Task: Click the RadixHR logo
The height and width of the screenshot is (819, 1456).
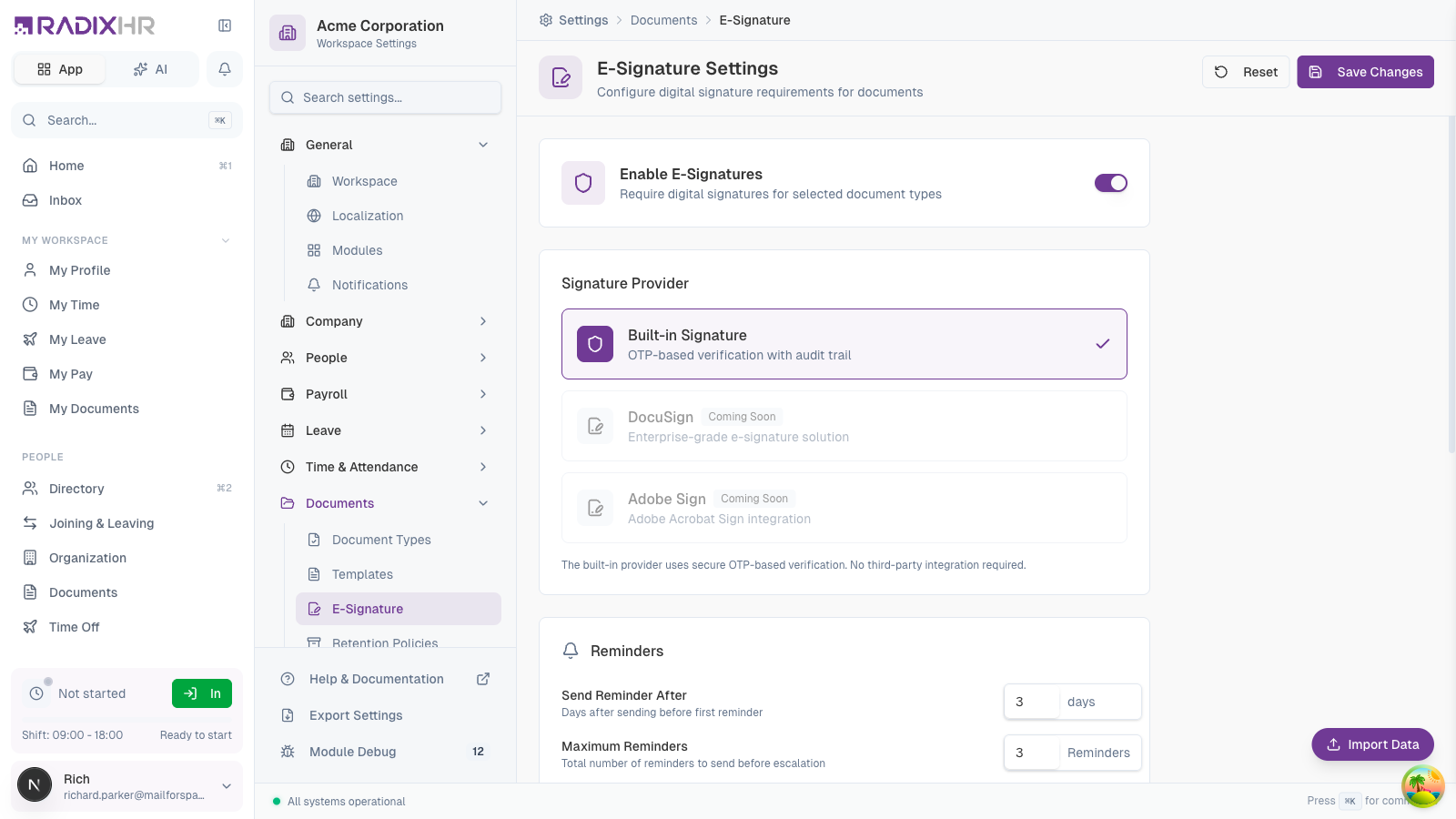Action: [85, 25]
